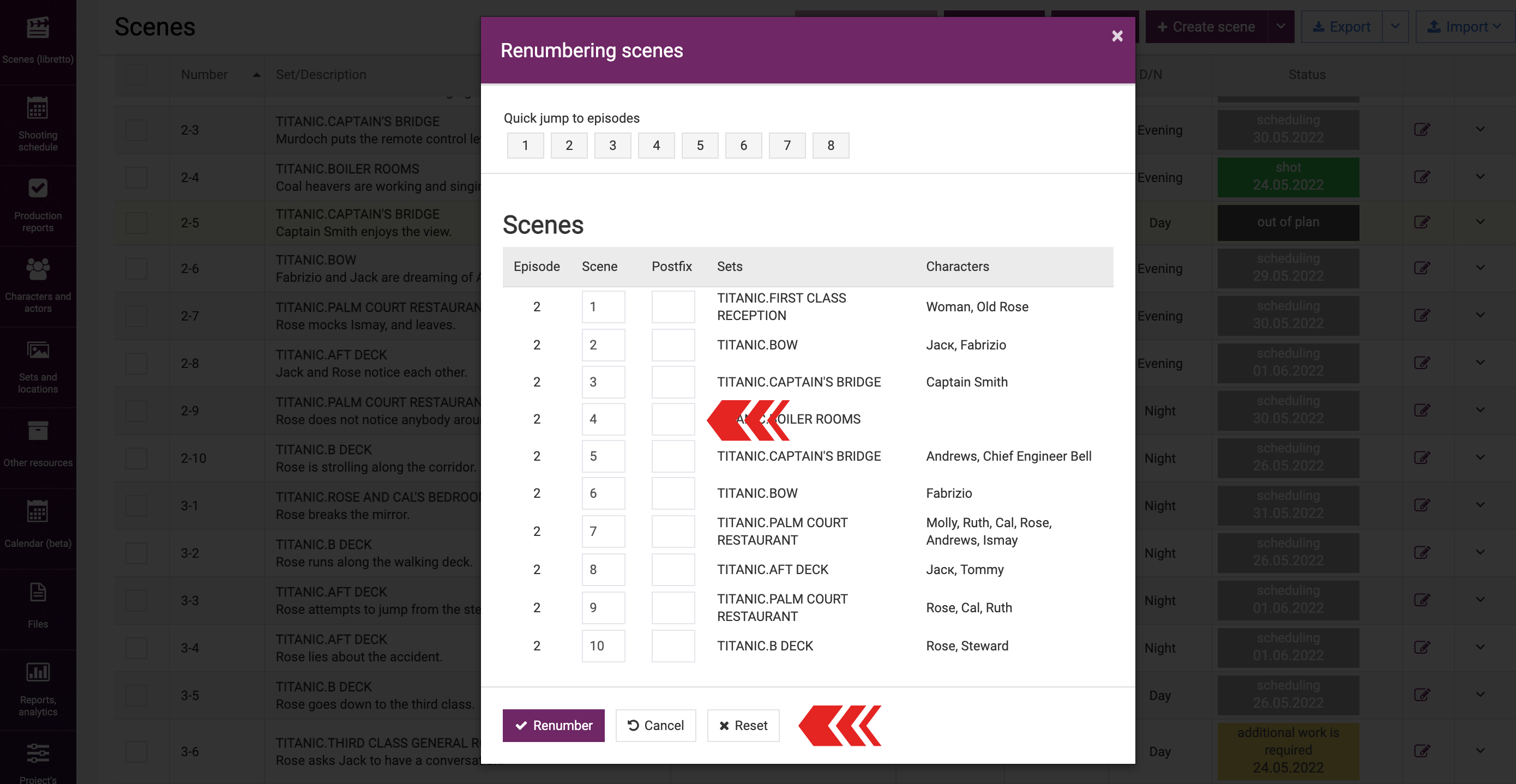Click the Export button
The width and height of the screenshot is (1516, 784).
(x=1341, y=27)
